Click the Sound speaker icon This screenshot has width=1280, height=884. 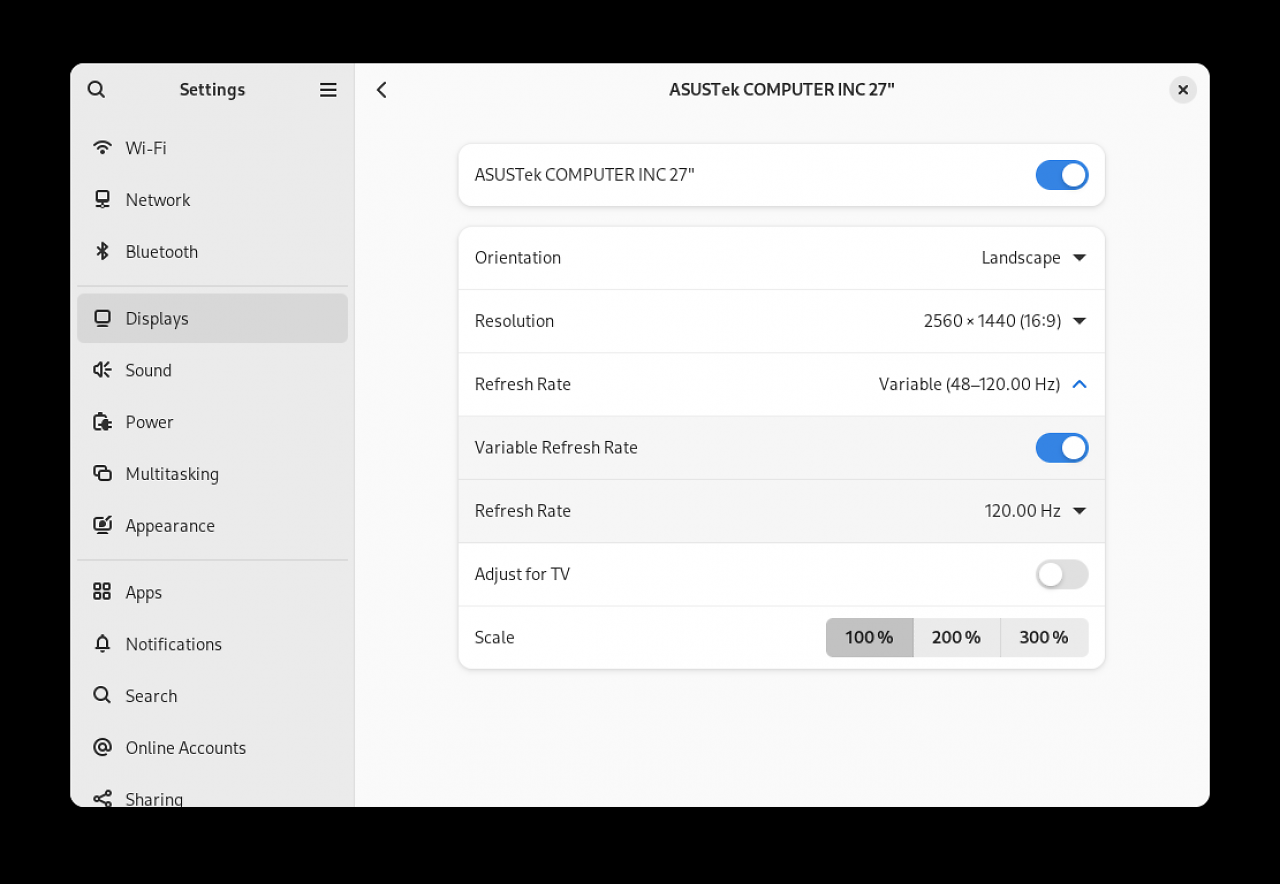point(102,370)
